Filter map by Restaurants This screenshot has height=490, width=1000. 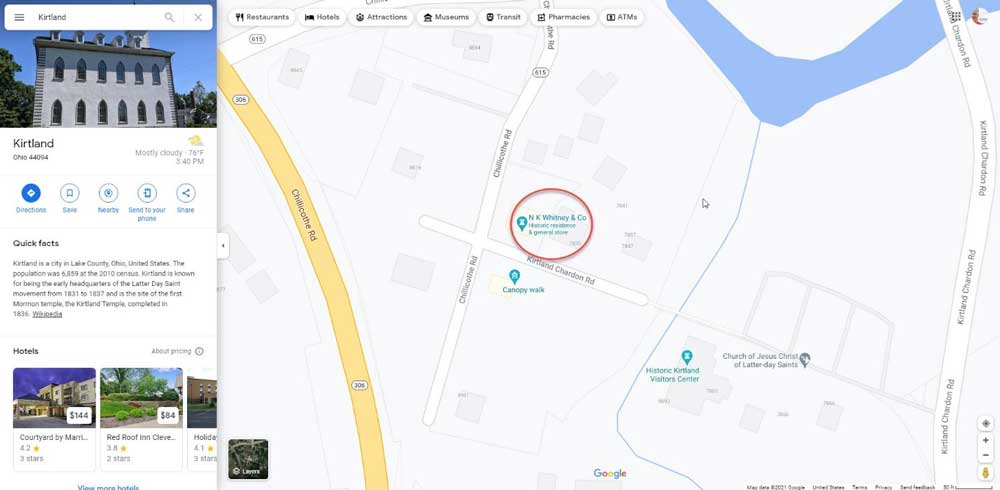click(x=262, y=17)
